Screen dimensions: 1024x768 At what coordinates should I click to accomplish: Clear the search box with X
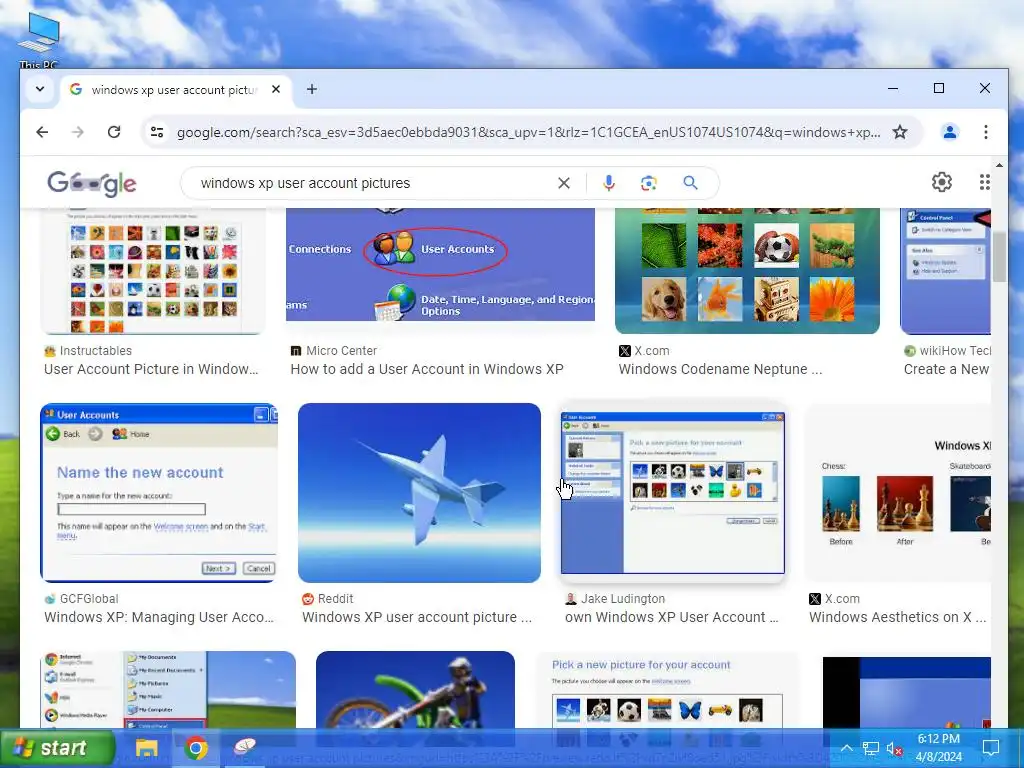pos(564,183)
